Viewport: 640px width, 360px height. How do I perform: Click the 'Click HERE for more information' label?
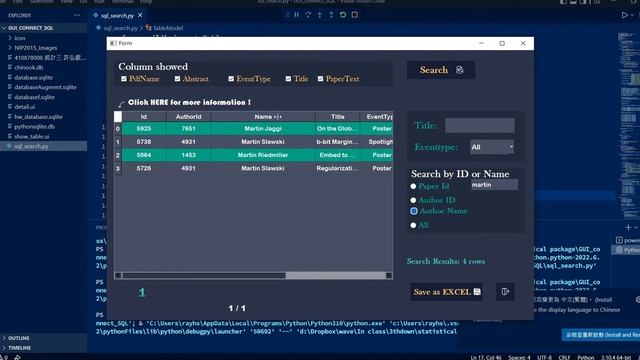[189, 102]
